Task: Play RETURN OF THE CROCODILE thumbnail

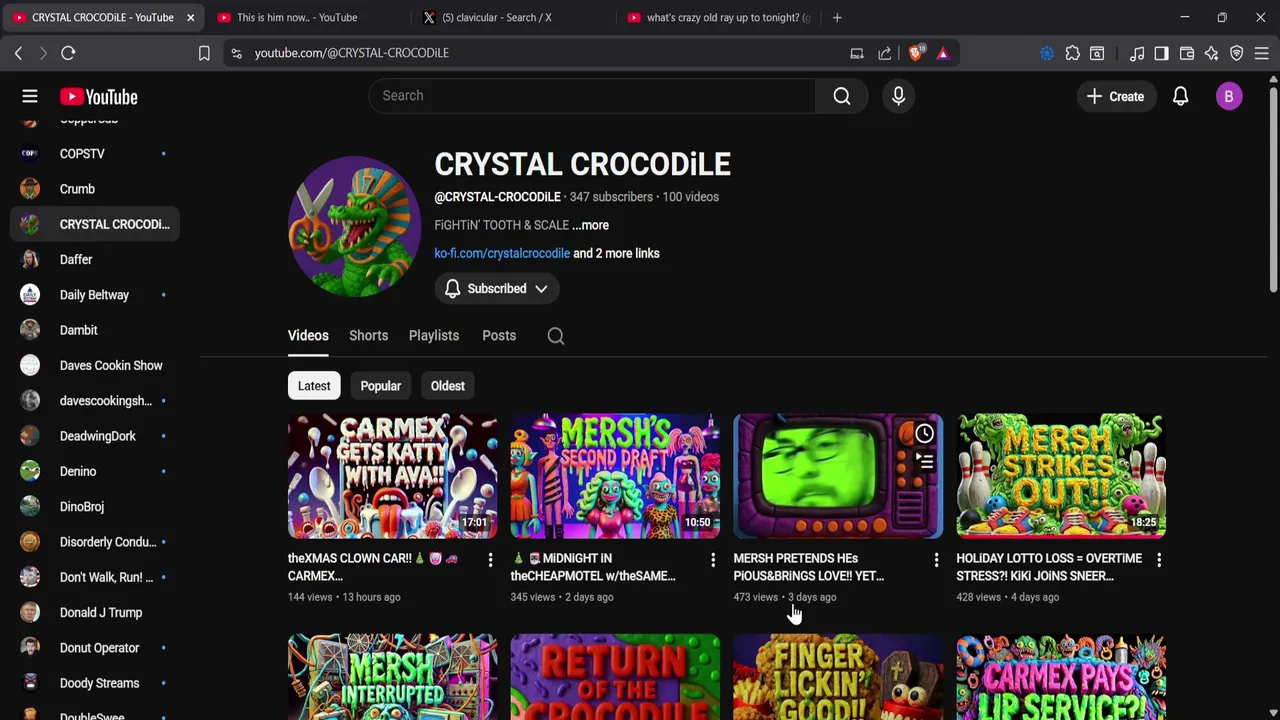Action: [x=615, y=677]
